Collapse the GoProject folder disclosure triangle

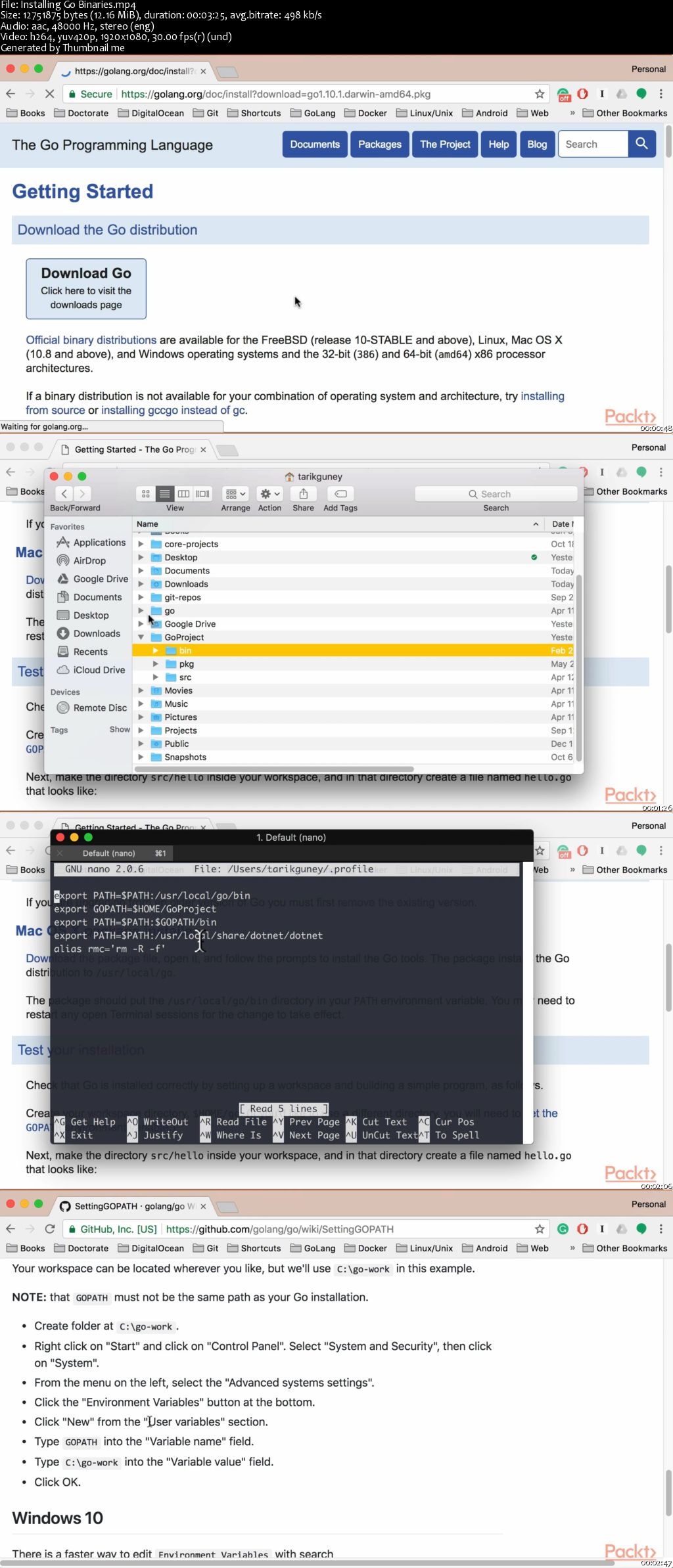141,637
